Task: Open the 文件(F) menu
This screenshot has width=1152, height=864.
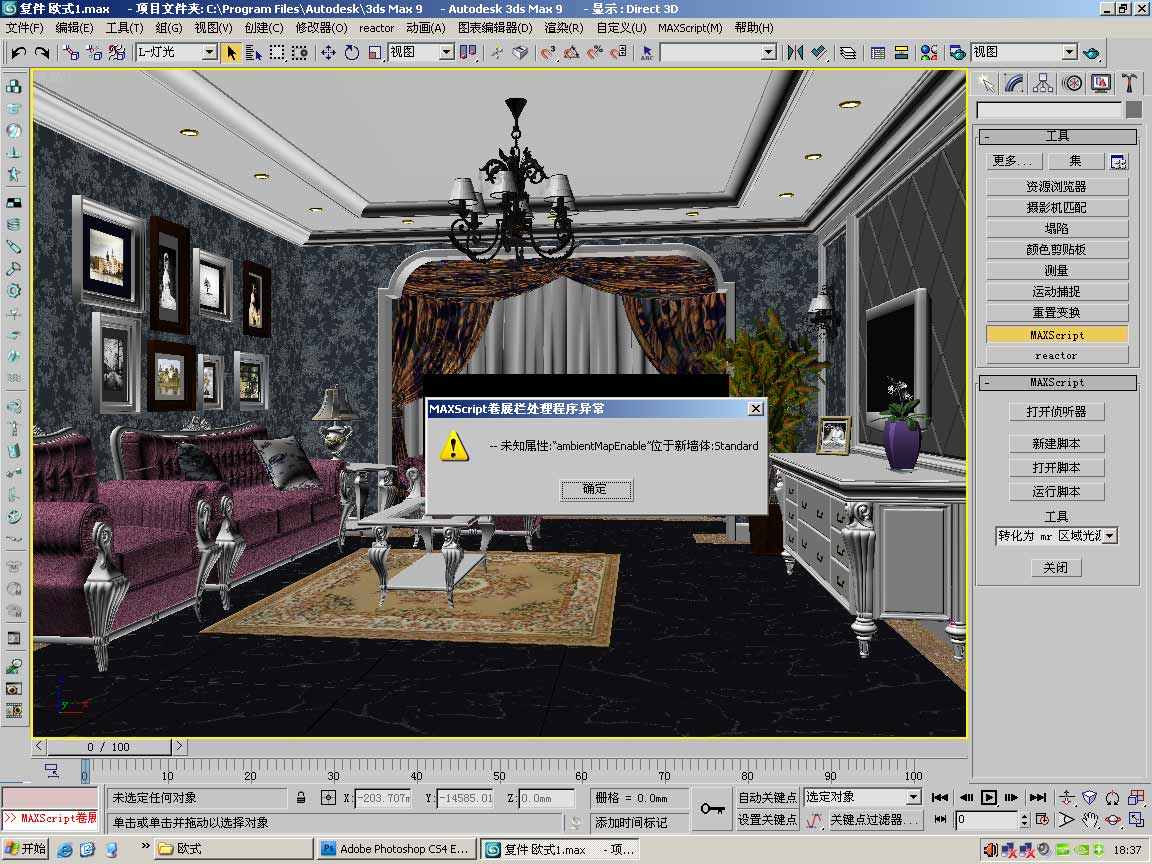Action: 24,28
